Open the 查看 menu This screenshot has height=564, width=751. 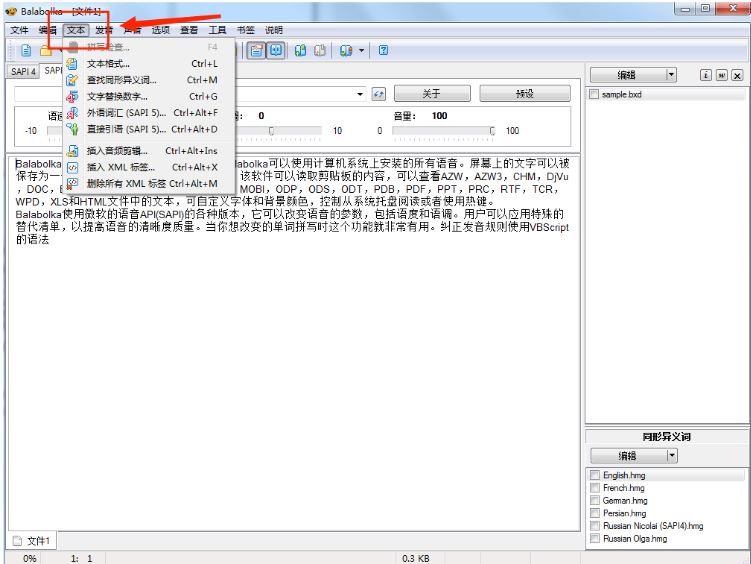pyautogui.click(x=189, y=30)
